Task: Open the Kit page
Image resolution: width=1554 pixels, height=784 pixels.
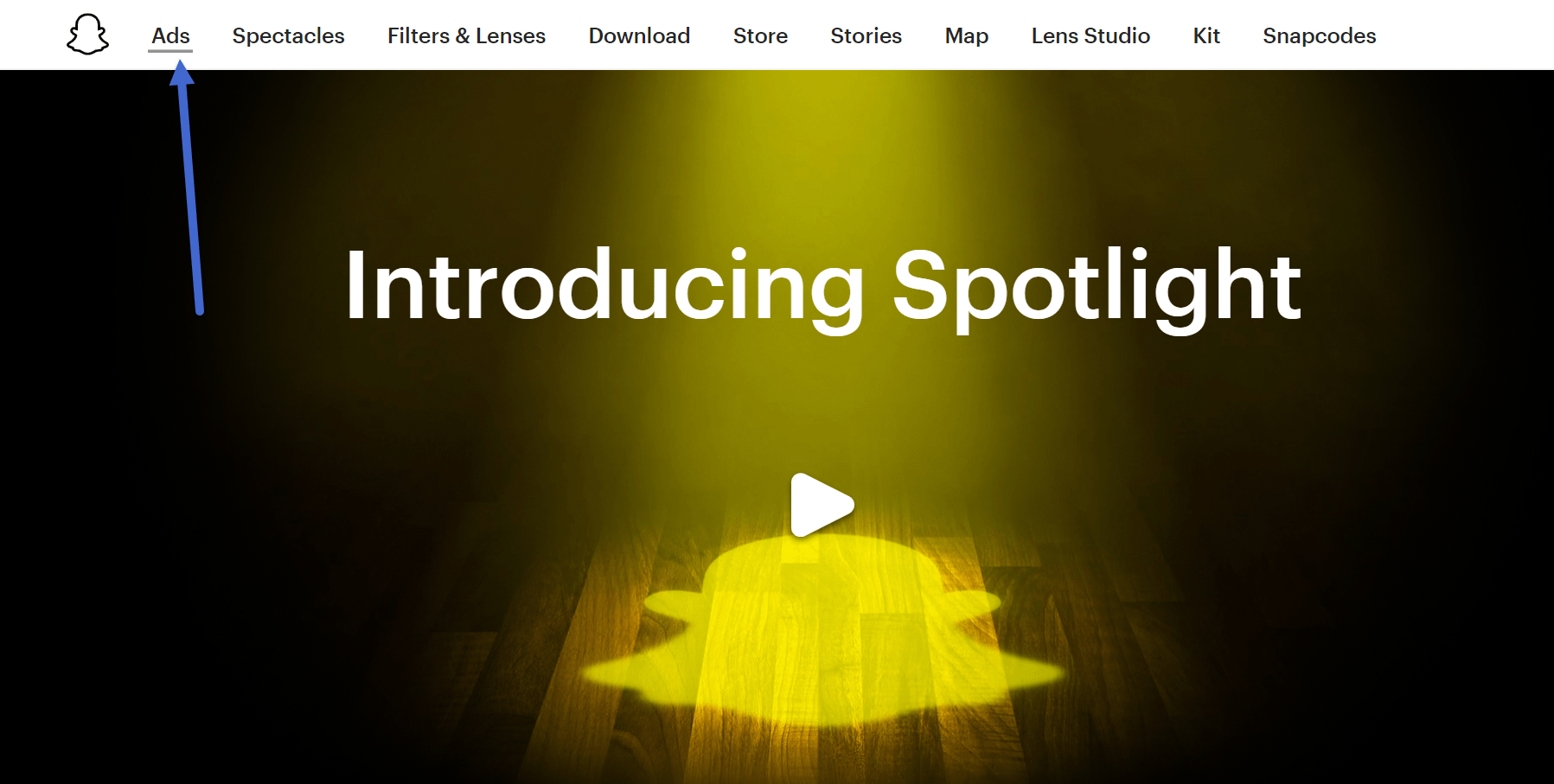Action: tap(1206, 35)
